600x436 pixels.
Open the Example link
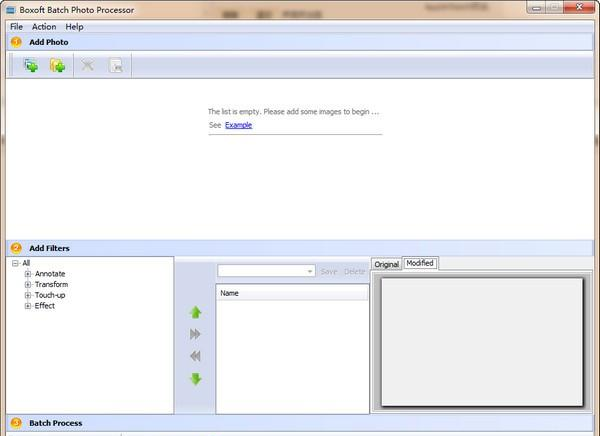tap(238, 125)
